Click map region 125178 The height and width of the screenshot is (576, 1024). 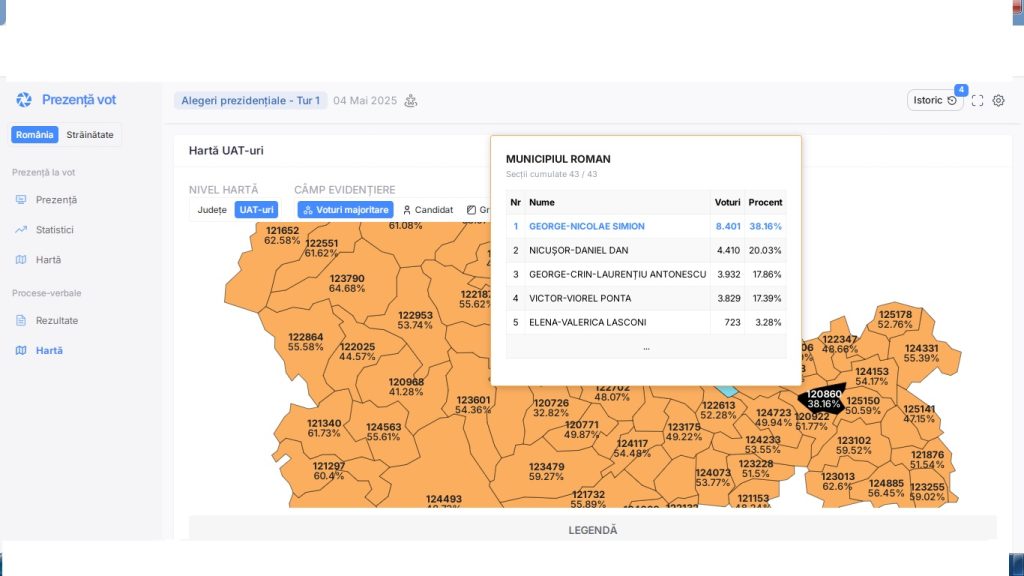tap(895, 319)
